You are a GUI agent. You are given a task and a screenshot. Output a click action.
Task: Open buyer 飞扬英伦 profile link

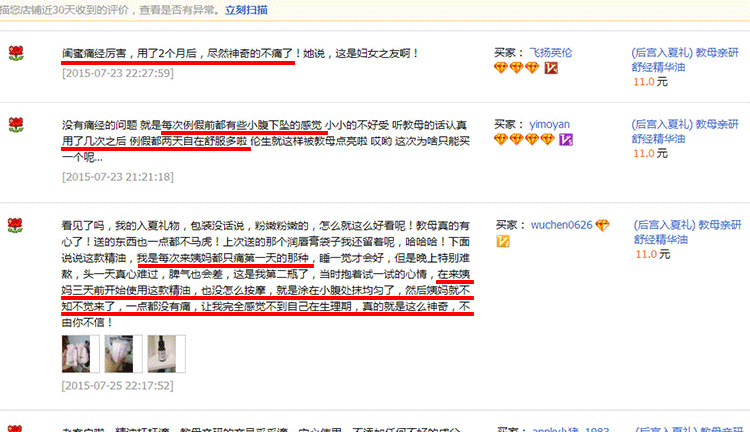point(550,53)
